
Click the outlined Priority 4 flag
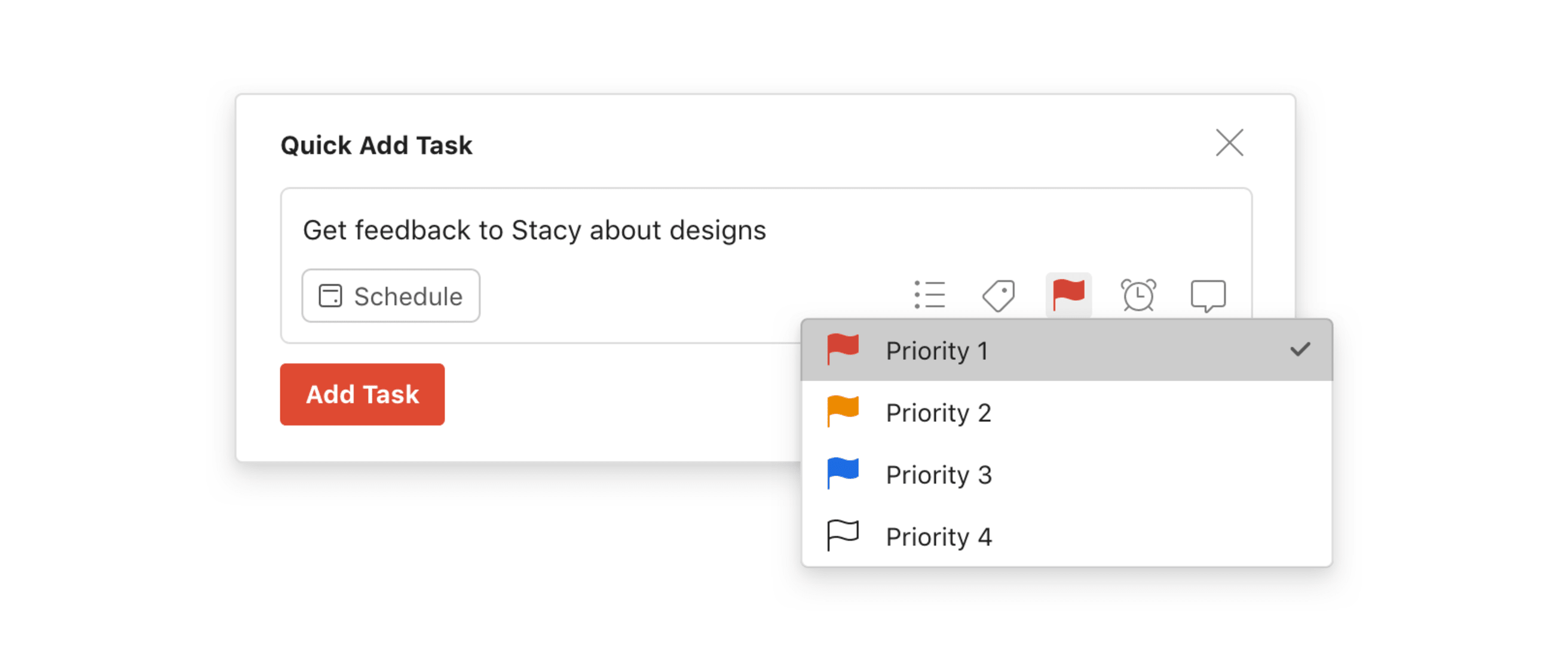[x=843, y=535]
